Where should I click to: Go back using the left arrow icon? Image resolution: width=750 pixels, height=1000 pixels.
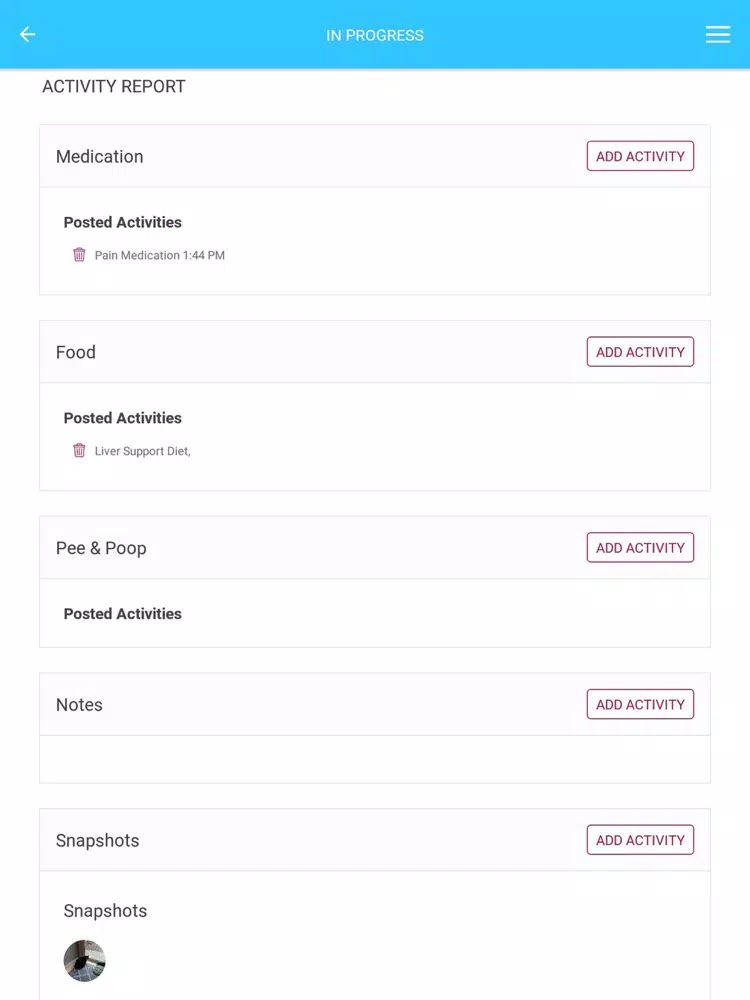pyautogui.click(x=27, y=34)
